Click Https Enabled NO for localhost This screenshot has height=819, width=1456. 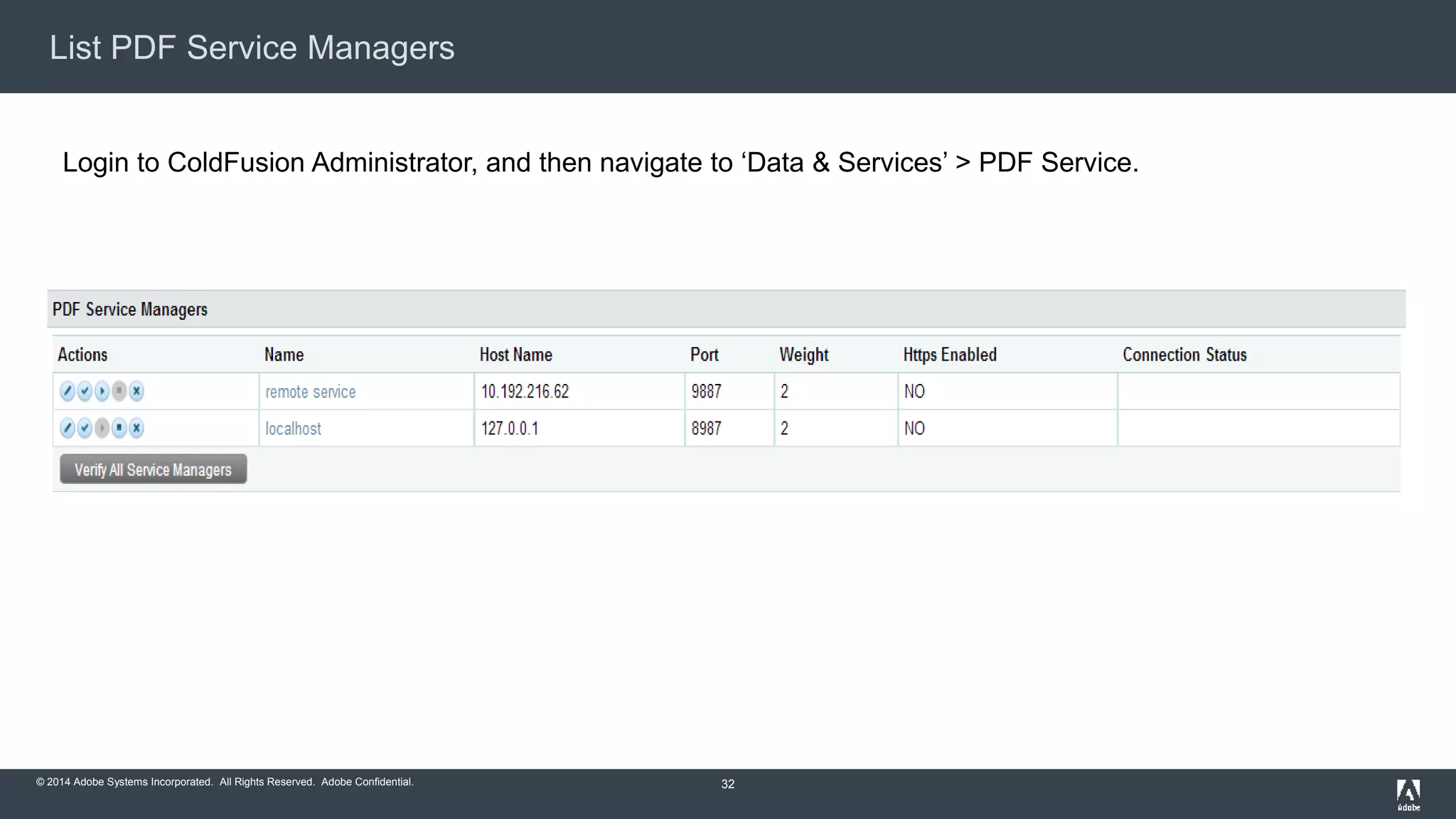coord(914,429)
